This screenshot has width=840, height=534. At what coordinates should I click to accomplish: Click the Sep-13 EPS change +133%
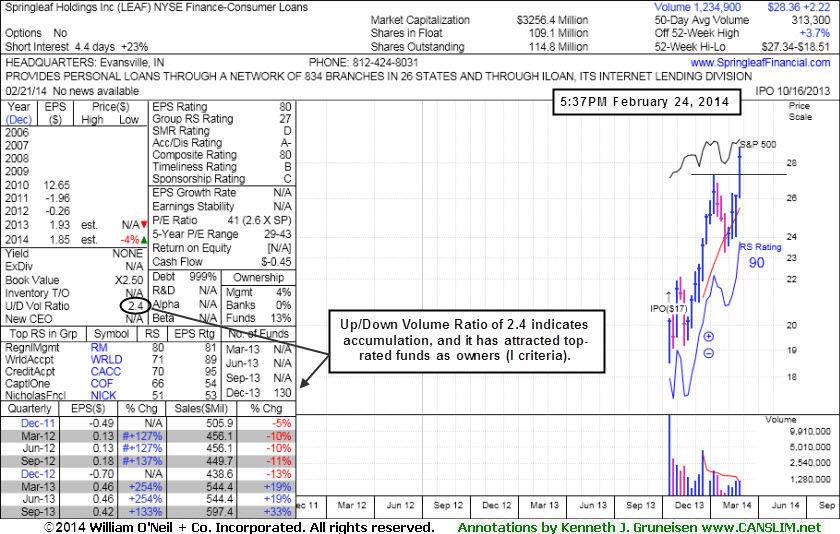[143, 512]
